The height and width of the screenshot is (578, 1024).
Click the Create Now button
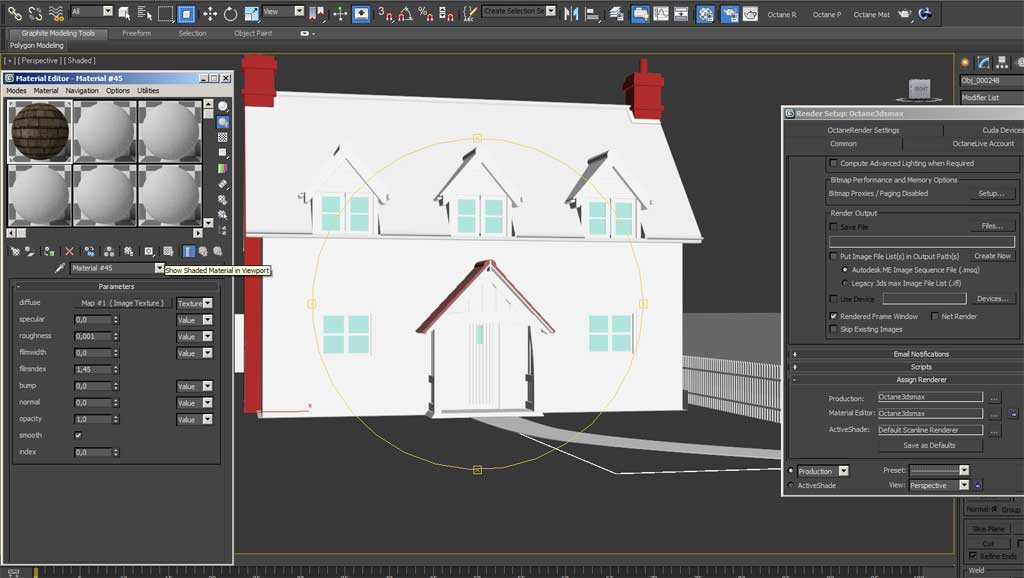993,256
